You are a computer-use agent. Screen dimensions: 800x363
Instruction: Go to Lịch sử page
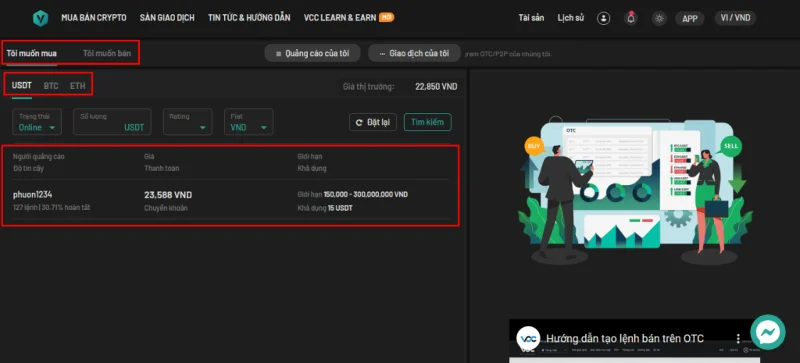tap(570, 18)
